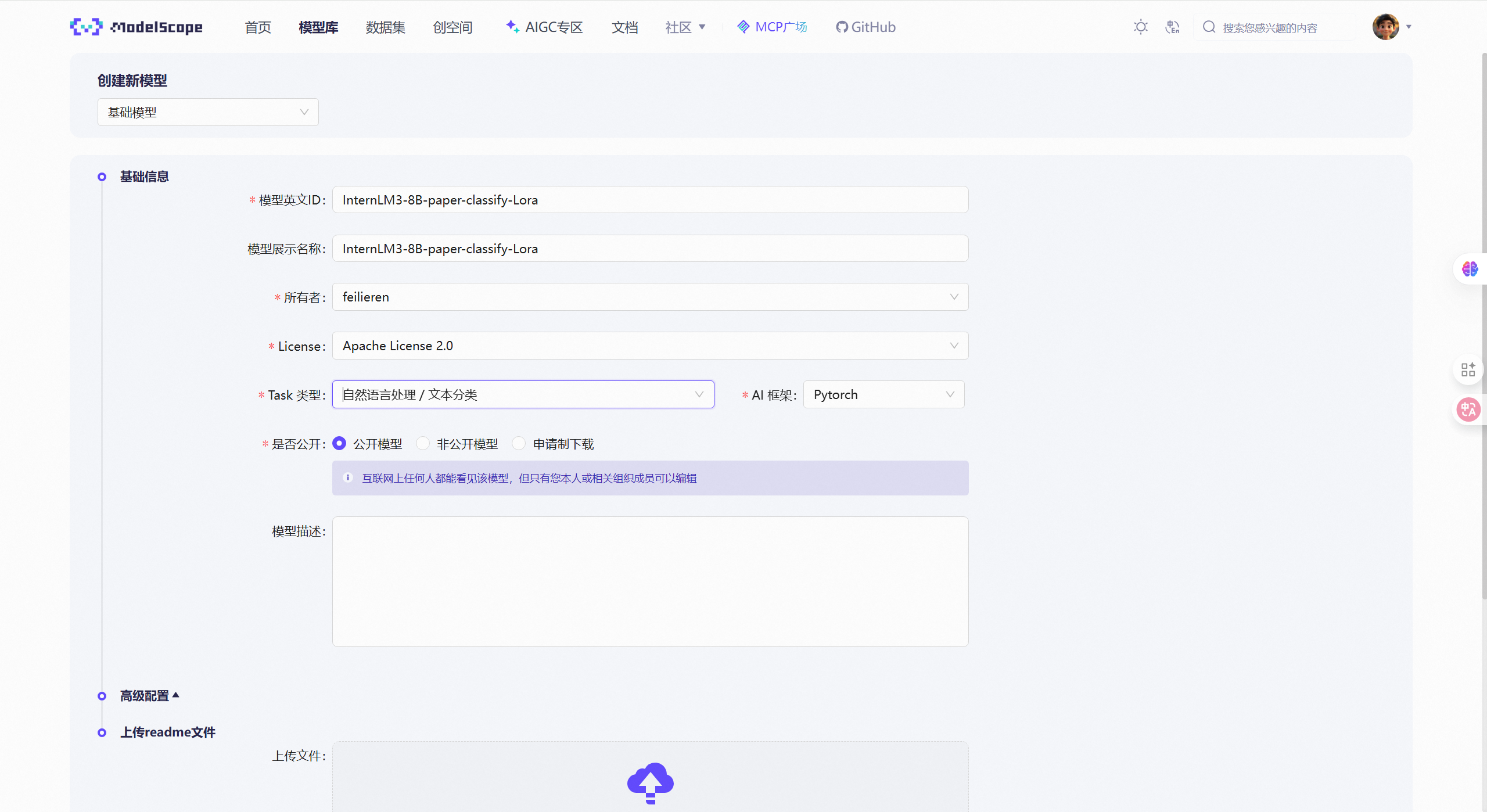This screenshot has height=812, width=1487.
Task: Click the 模型展示名称 input field
Action: (x=651, y=249)
